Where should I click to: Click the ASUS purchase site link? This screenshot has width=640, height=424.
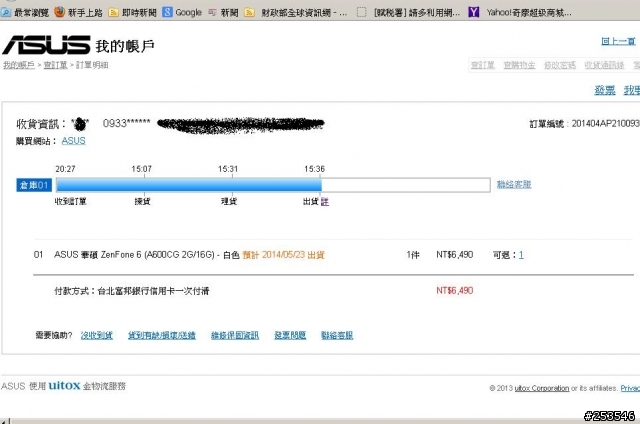point(73,141)
